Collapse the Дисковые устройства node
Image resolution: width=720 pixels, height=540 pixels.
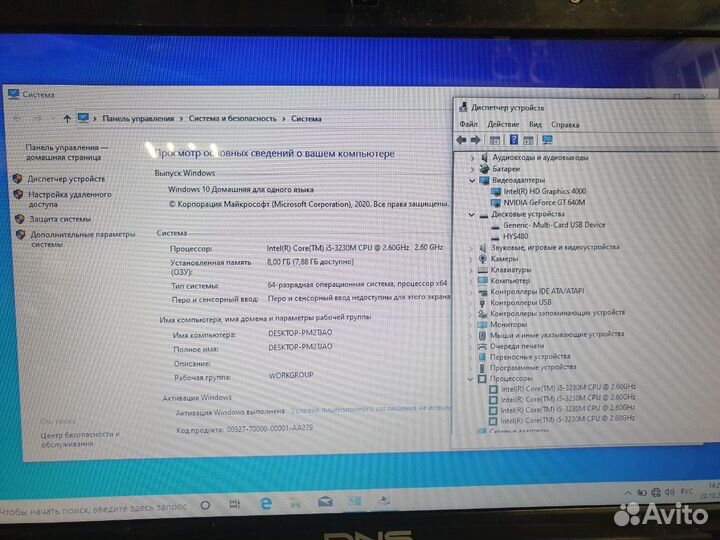(472, 214)
